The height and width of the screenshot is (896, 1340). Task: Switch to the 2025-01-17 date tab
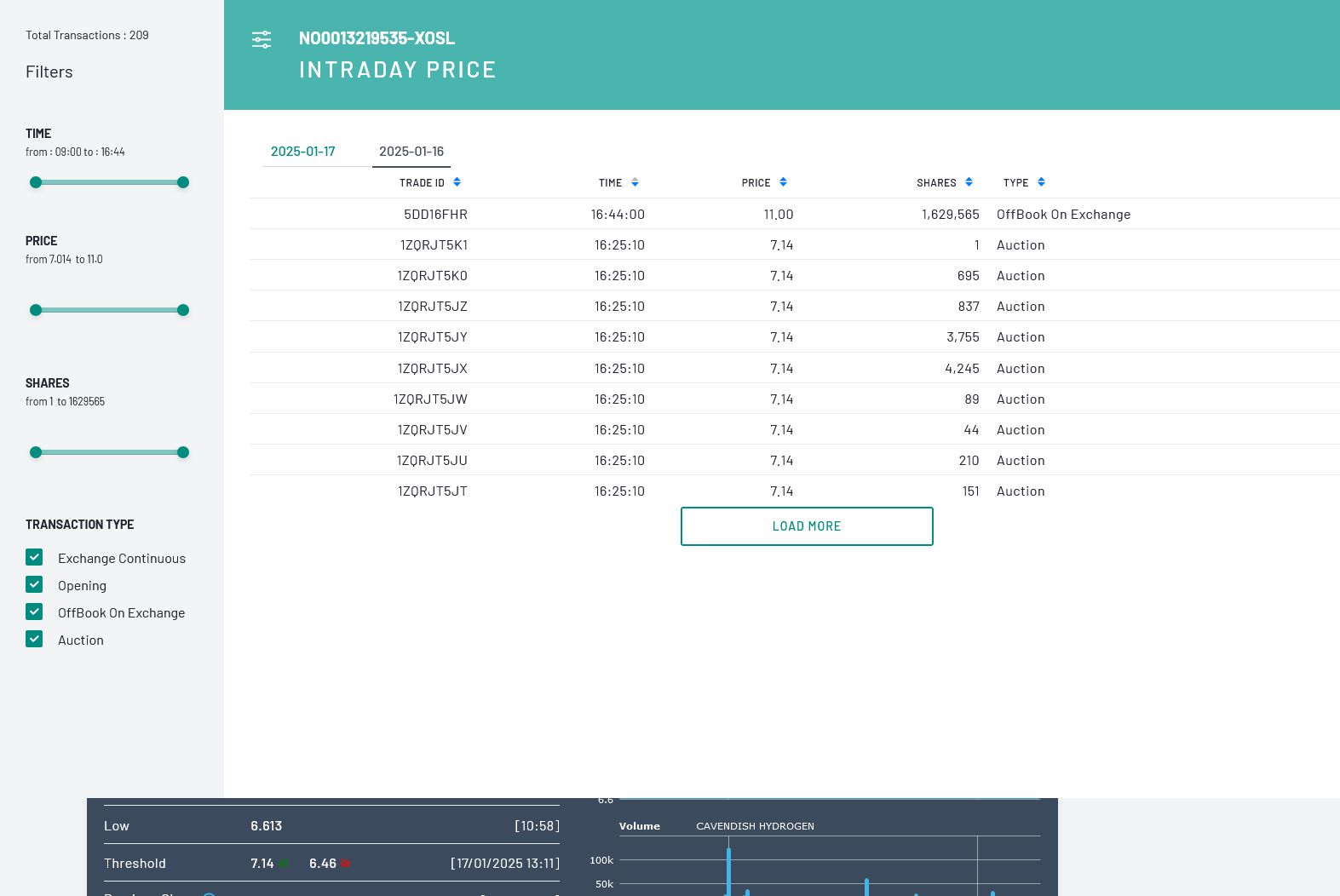[x=303, y=152]
